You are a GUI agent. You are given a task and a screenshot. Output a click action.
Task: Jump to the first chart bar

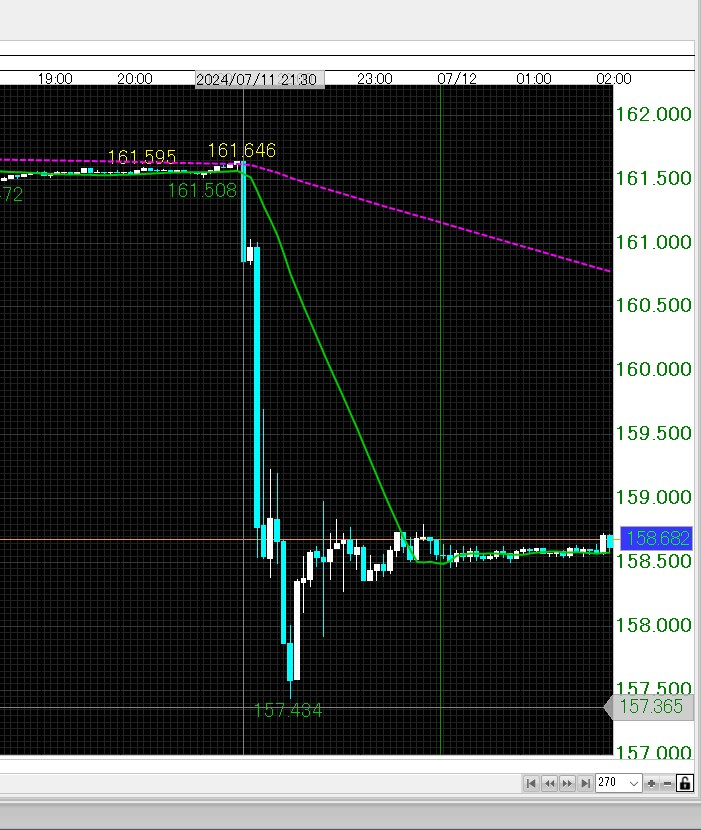531,783
